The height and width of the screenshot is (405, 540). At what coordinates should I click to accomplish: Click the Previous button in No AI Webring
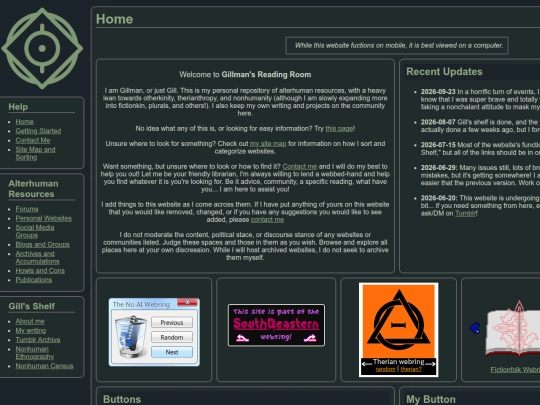pyautogui.click(x=172, y=322)
